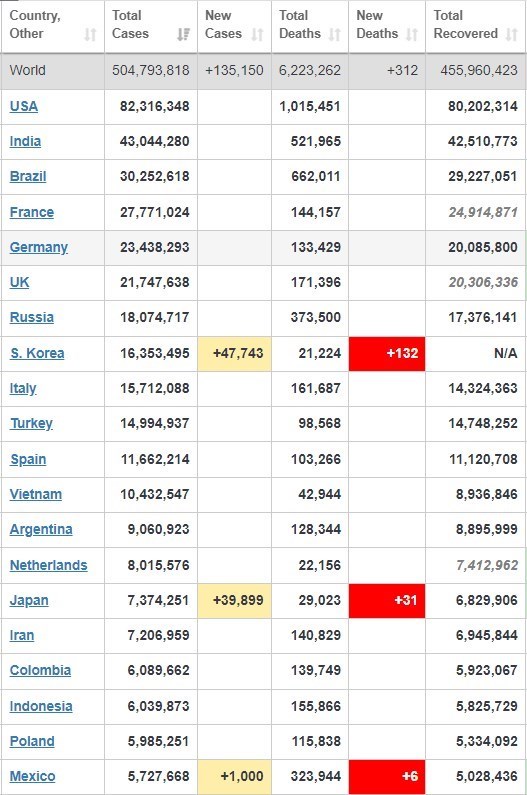
Task: Open the USA country link
Action: click(24, 106)
